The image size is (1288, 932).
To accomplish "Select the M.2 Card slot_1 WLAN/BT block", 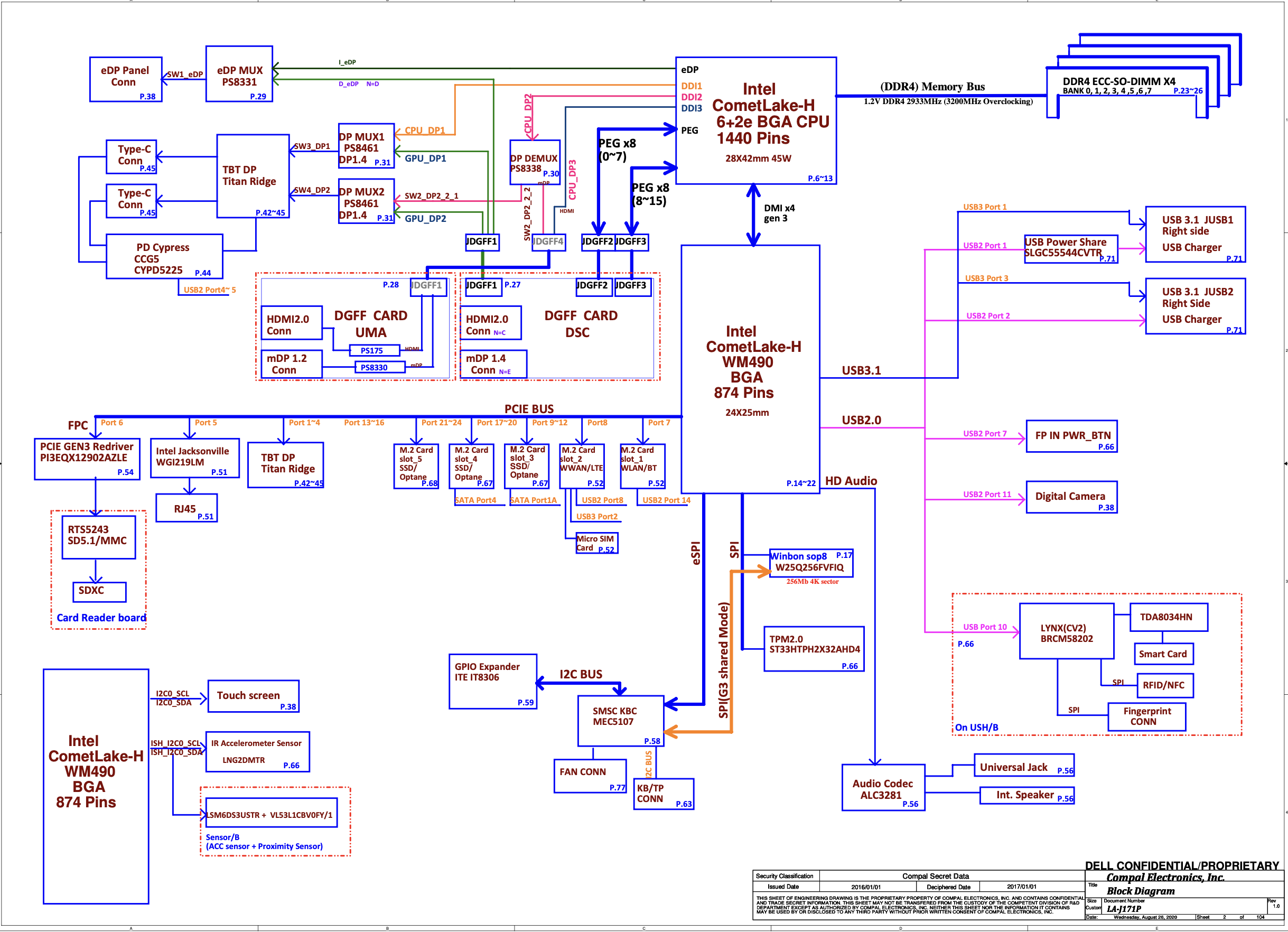I will coord(642,467).
